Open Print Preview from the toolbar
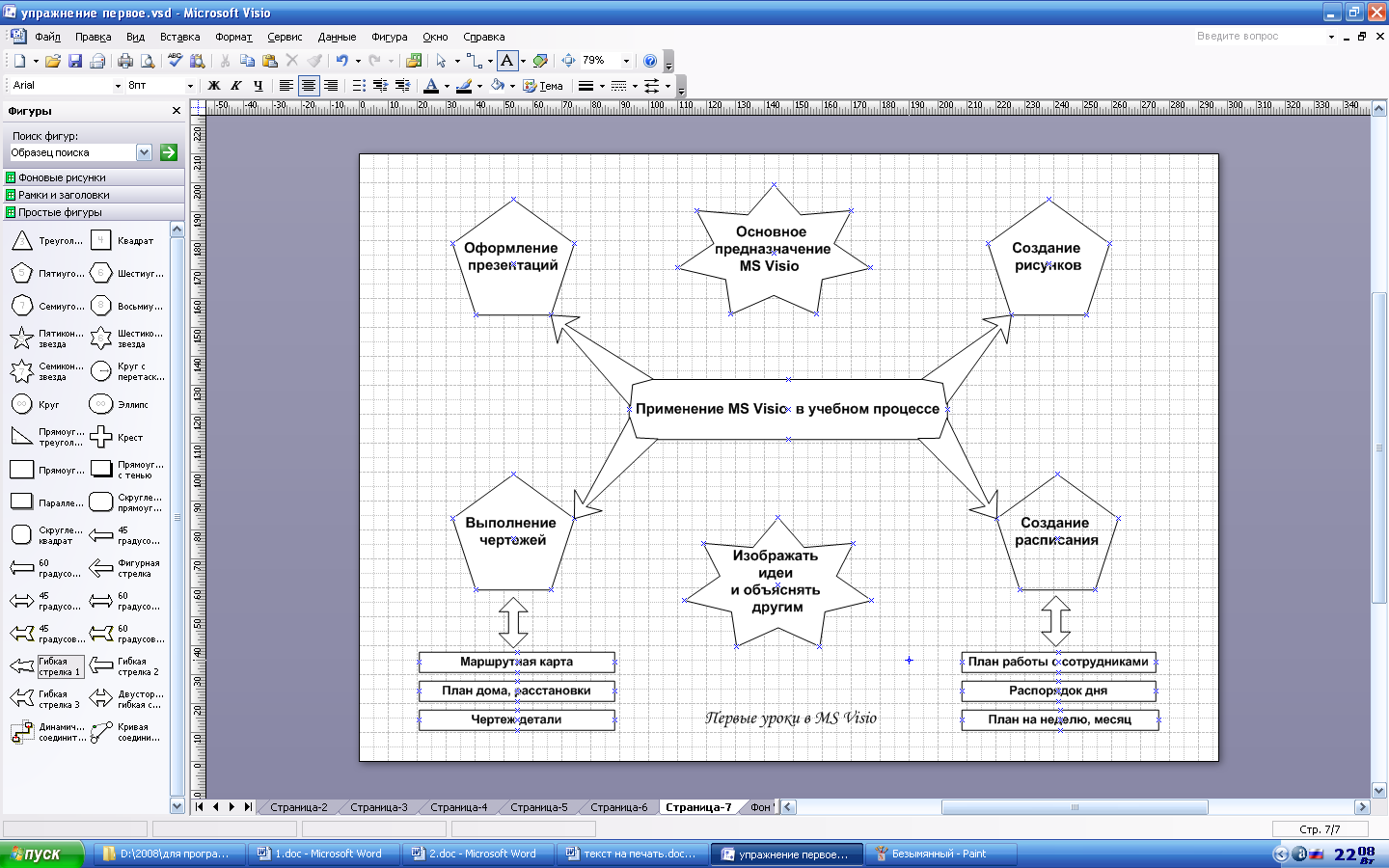 [148, 61]
